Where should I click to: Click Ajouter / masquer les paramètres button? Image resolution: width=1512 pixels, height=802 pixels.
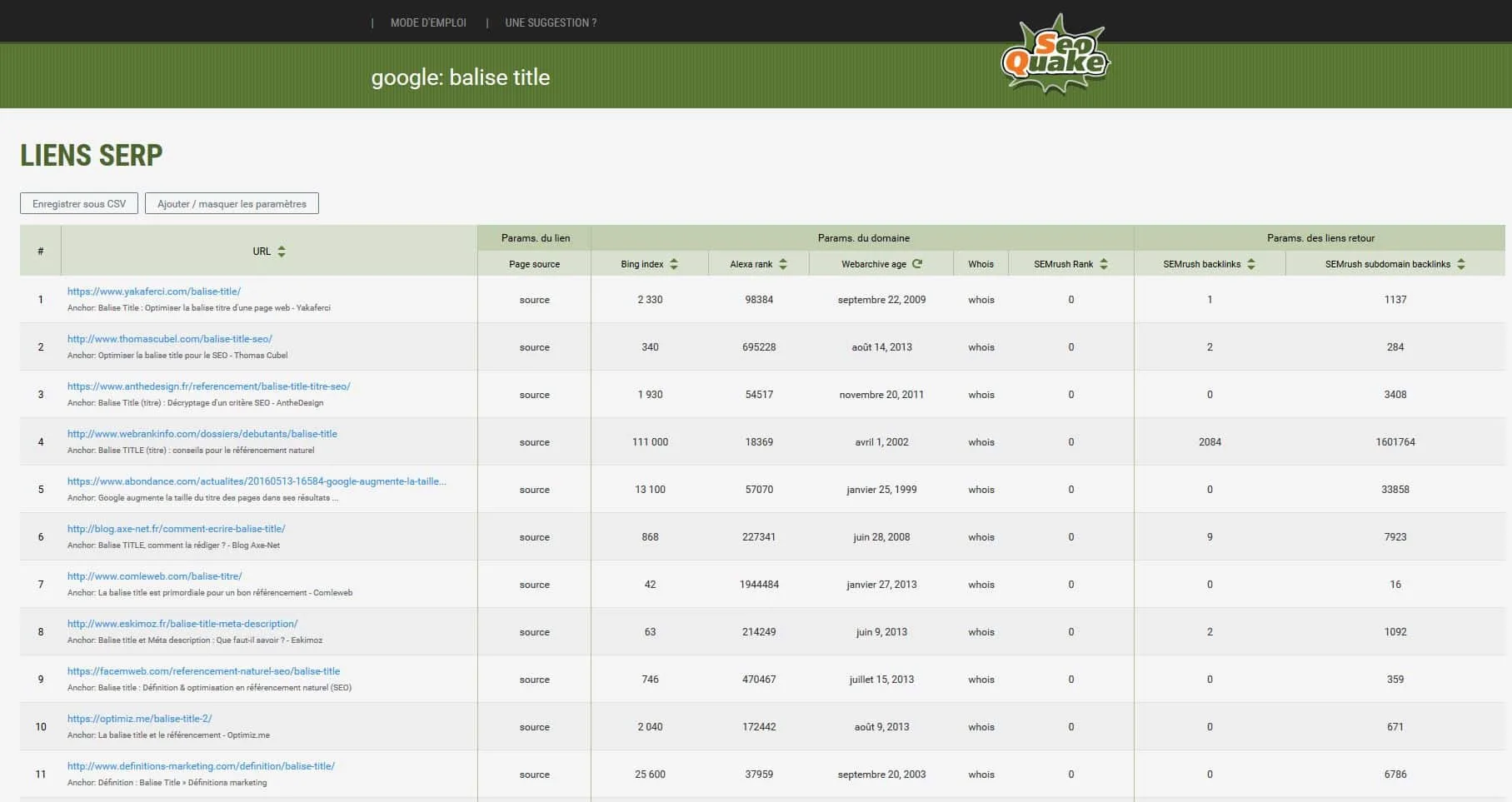pos(232,203)
